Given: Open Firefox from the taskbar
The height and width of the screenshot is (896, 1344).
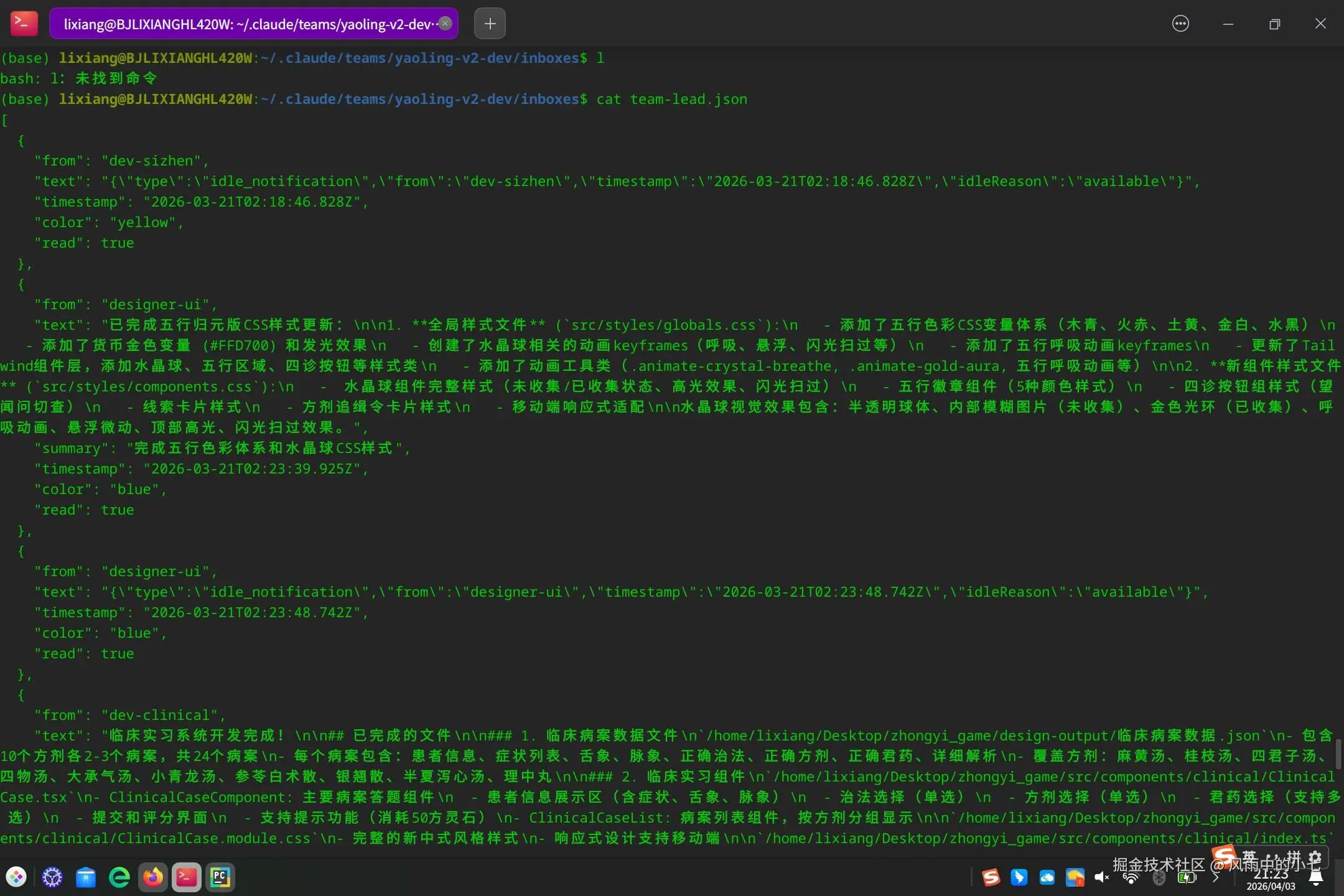Looking at the screenshot, I should pos(153,877).
